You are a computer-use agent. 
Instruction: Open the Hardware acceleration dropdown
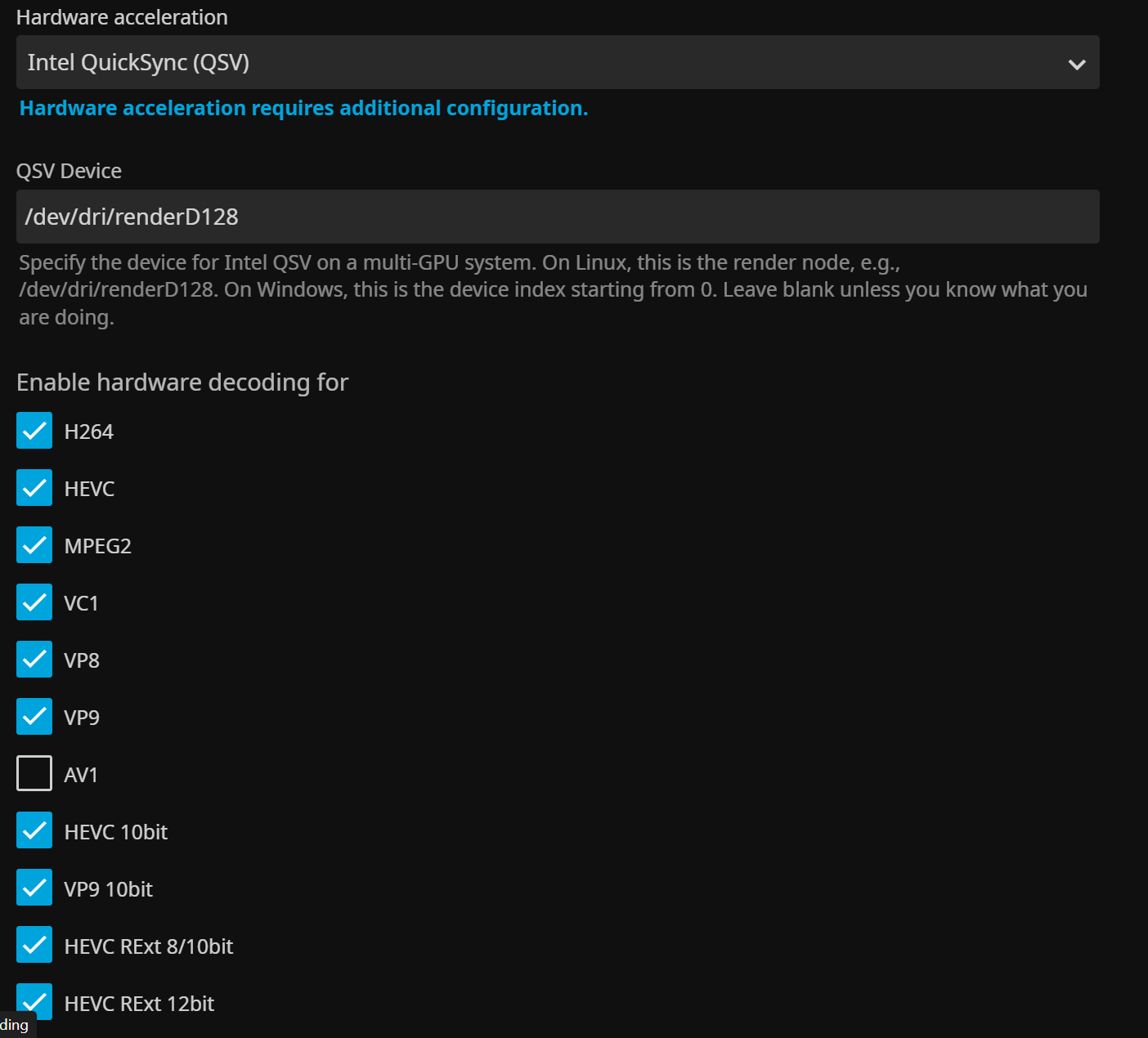pyautogui.click(x=556, y=62)
